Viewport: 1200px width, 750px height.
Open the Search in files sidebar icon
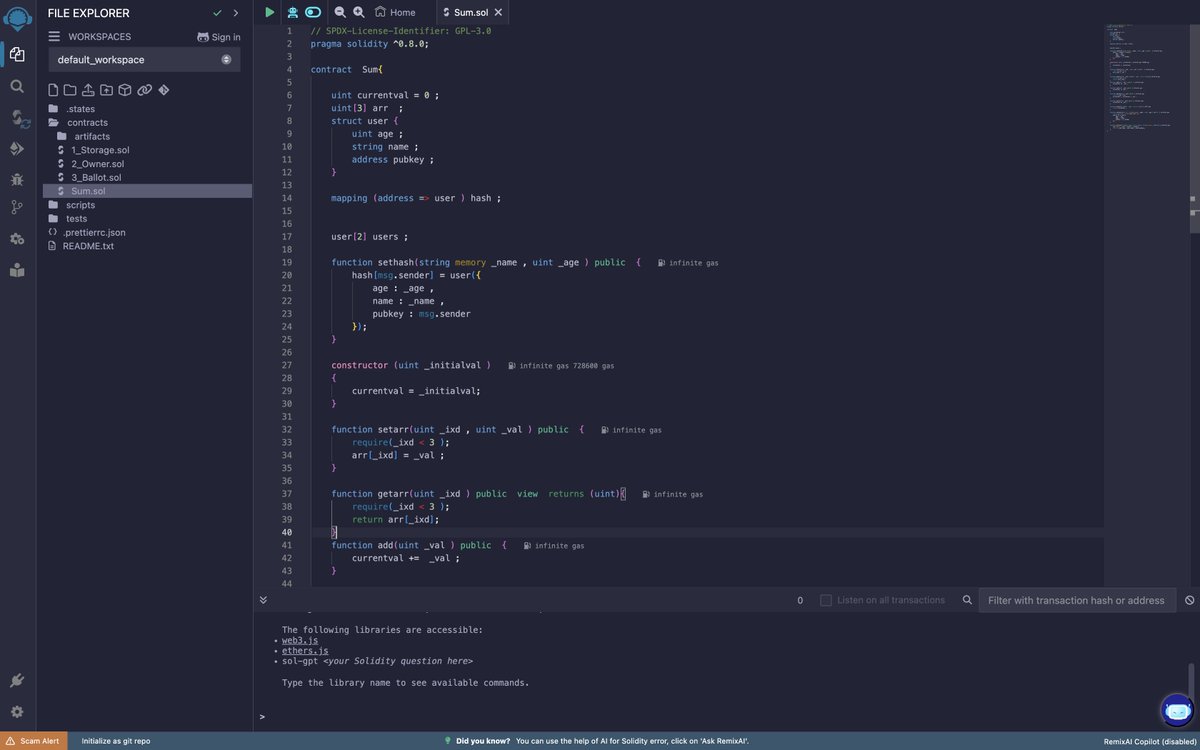[x=17, y=86]
